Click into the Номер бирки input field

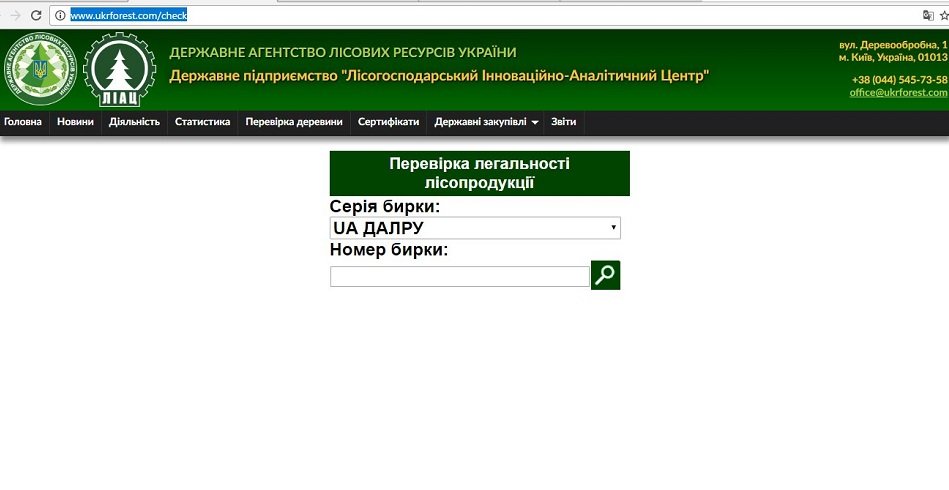(x=459, y=276)
